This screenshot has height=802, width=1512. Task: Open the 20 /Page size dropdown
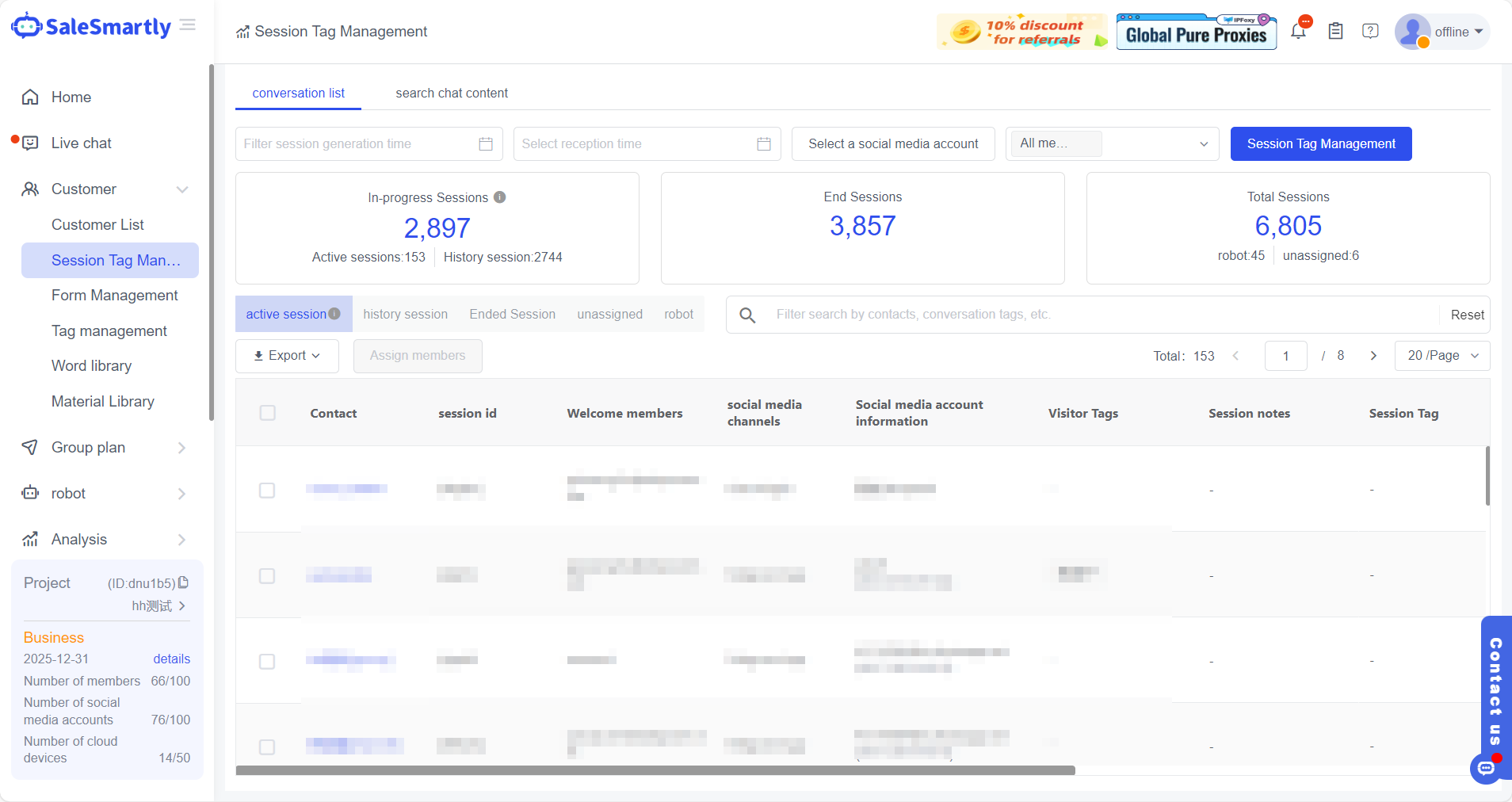pyautogui.click(x=1442, y=356)
